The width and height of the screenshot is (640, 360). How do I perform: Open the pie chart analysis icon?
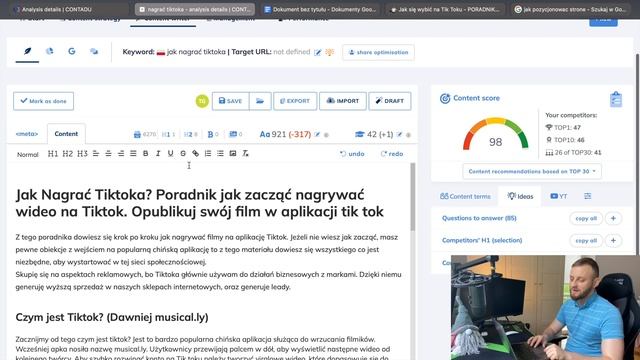pos(49,51)
